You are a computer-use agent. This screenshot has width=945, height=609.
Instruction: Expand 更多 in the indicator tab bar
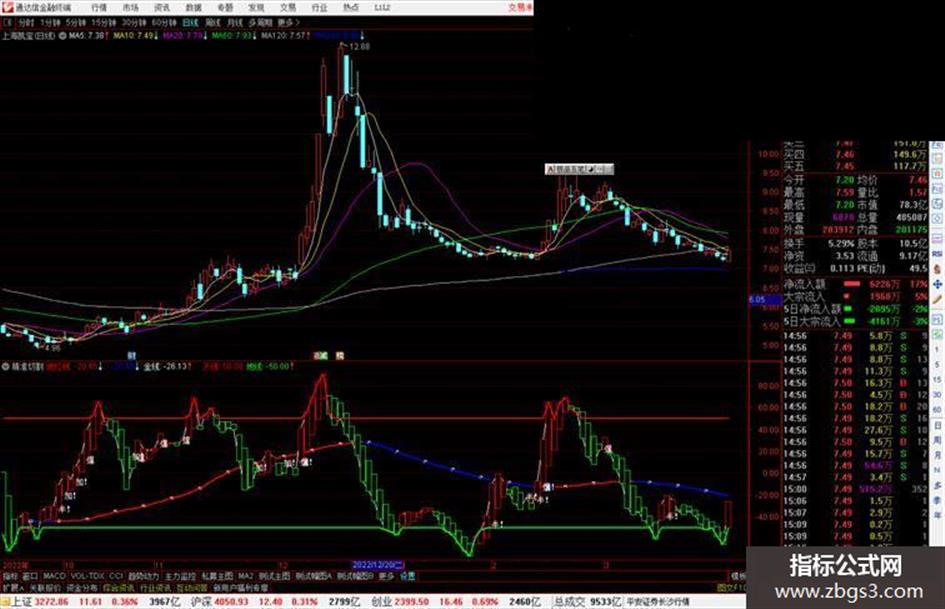(386, 576)
